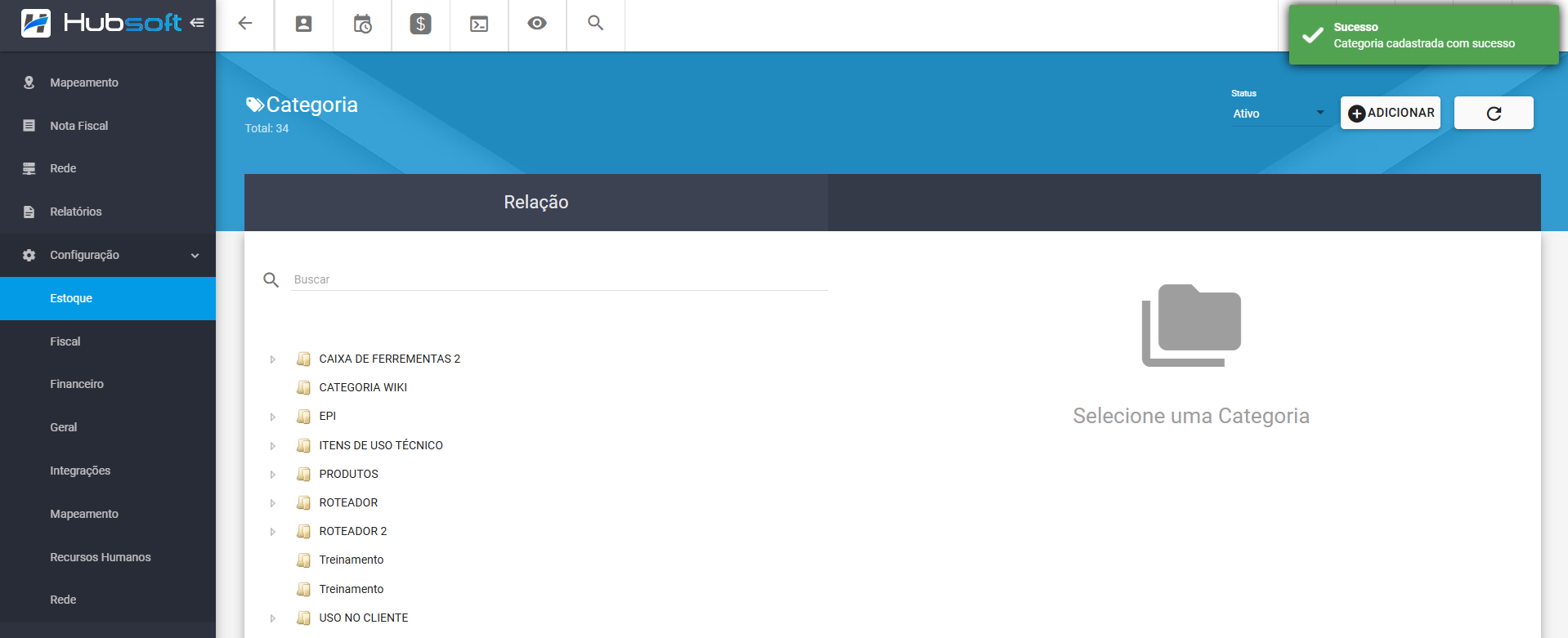The width and height of the screenshot is (1568, 638).
Task: Expand the EPI tree node
Action: (272, 417)
